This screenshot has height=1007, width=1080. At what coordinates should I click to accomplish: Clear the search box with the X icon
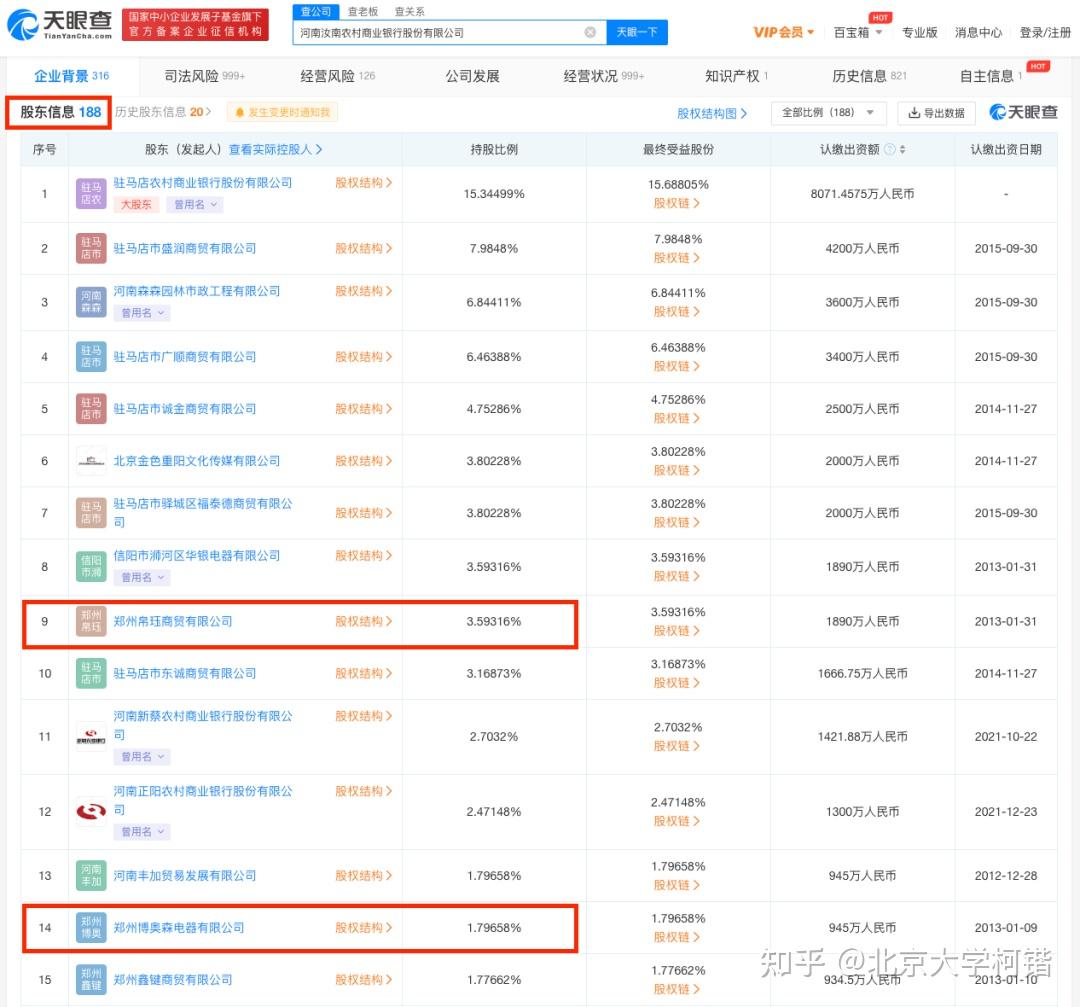pyautogui.click(x=590, y=32)
